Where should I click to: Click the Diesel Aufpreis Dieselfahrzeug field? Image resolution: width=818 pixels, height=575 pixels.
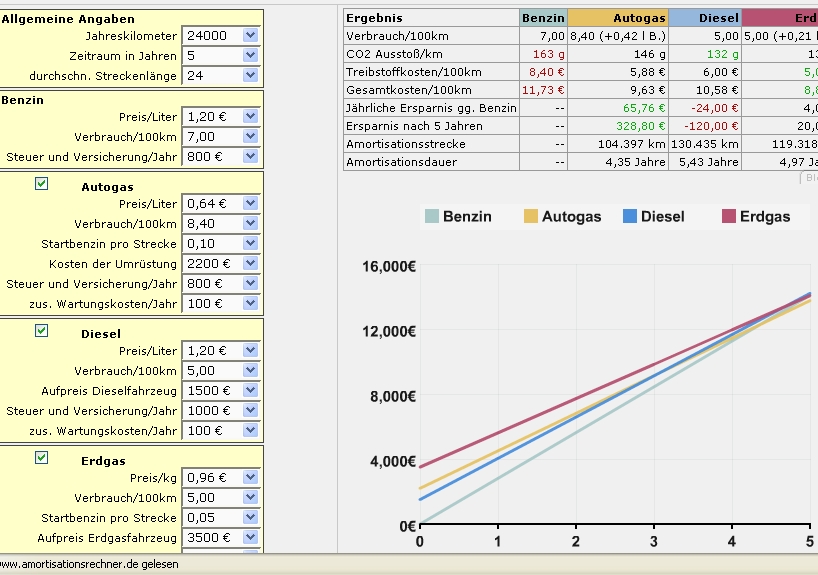pos(212,391)
